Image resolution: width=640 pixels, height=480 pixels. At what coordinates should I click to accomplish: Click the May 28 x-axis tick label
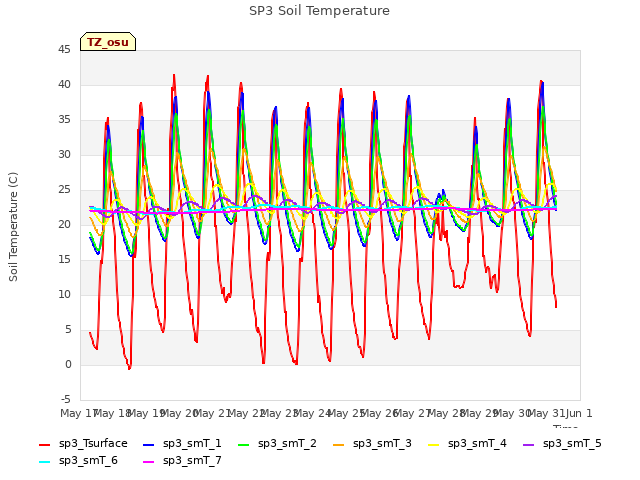[446, 413]
